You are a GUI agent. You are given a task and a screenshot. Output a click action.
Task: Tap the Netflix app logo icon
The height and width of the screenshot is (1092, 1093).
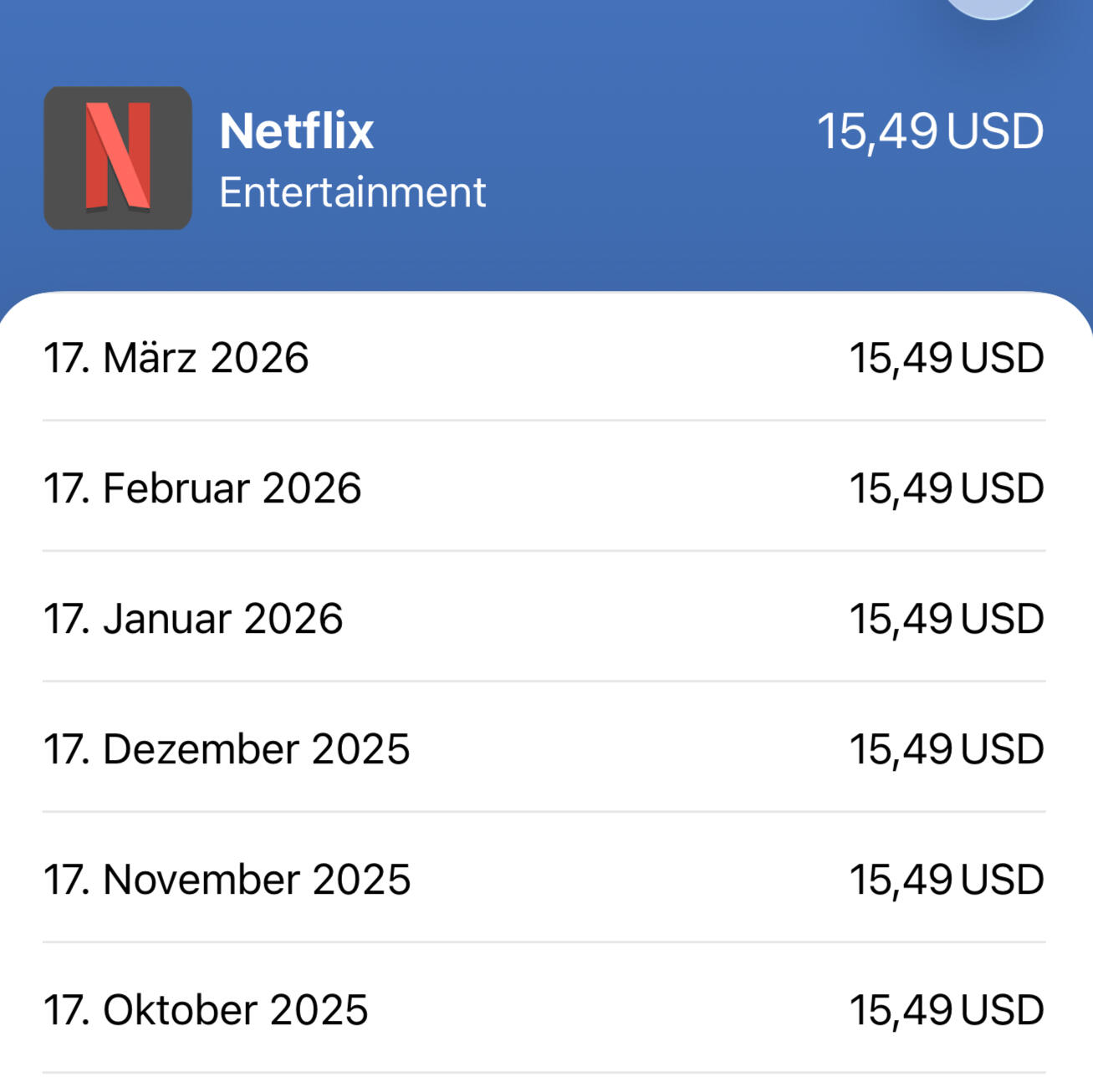point(118,158)
